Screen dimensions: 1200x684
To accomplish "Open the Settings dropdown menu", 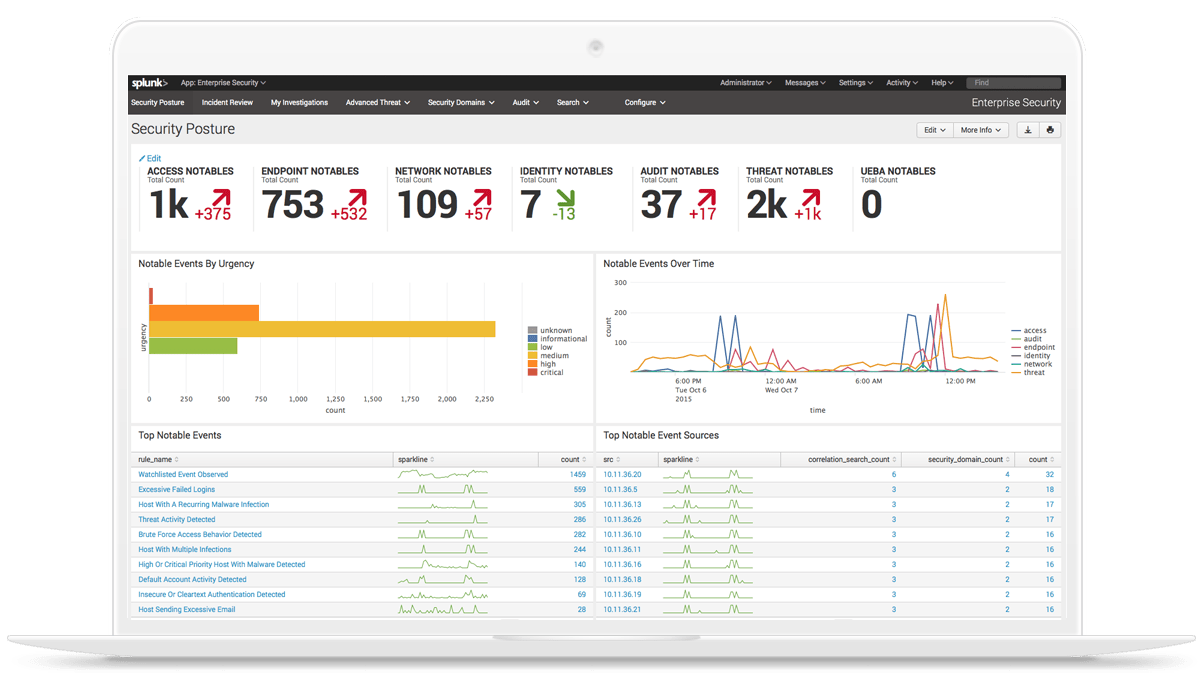I will coord(856,83).
